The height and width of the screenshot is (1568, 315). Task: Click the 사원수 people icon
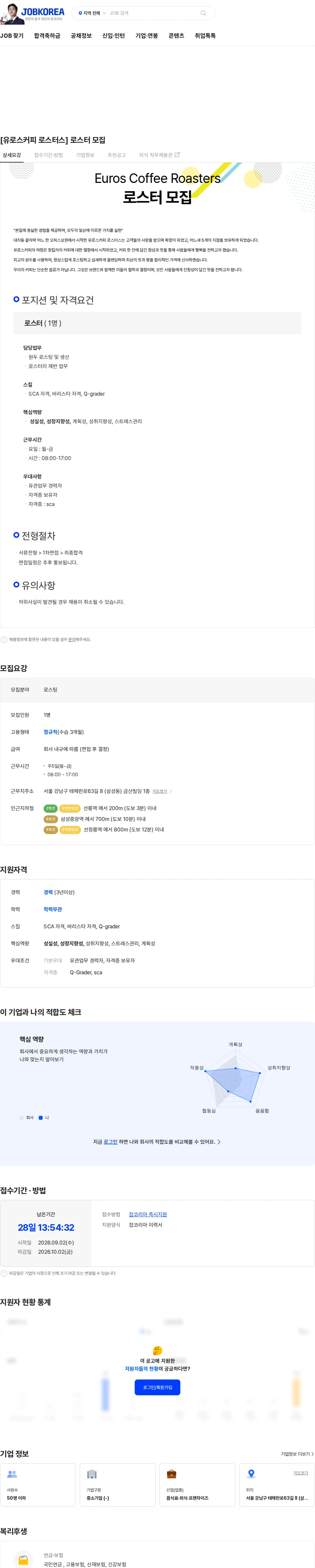coord(12,1474)
